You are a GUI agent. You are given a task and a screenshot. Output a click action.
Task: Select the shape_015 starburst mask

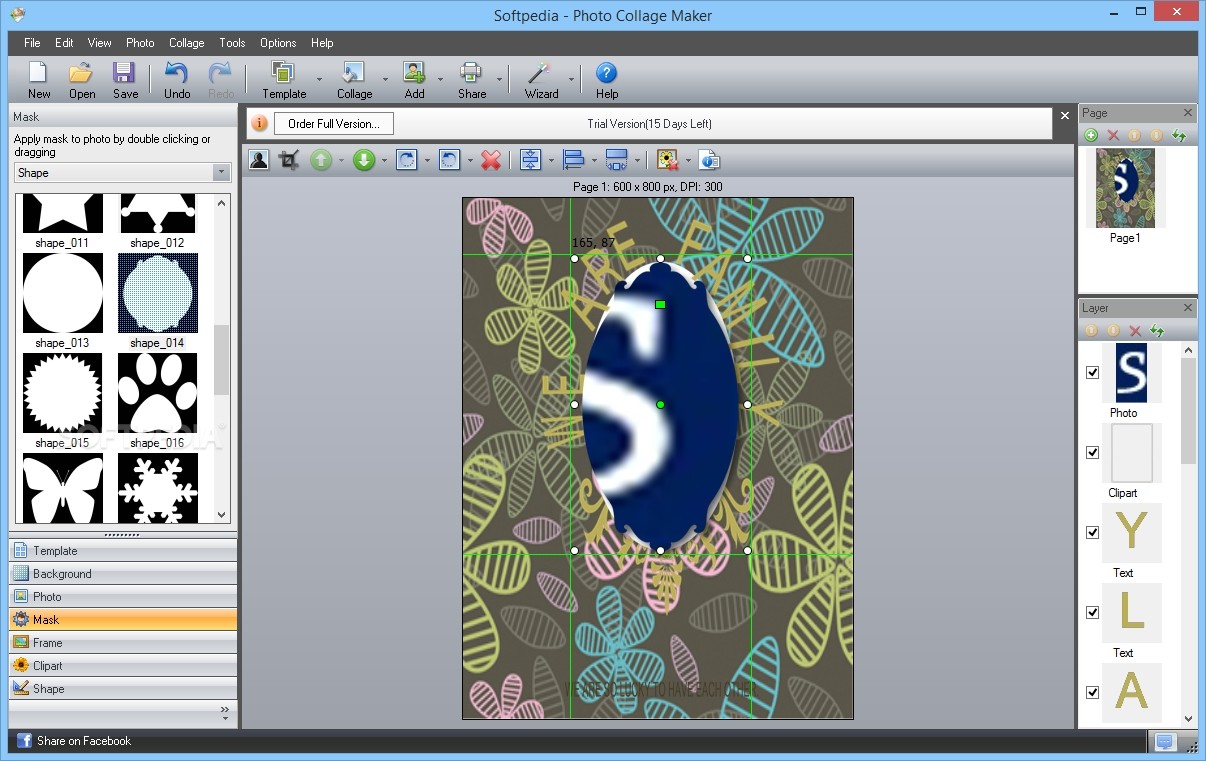pyautogui.click(x=63, y=393)
